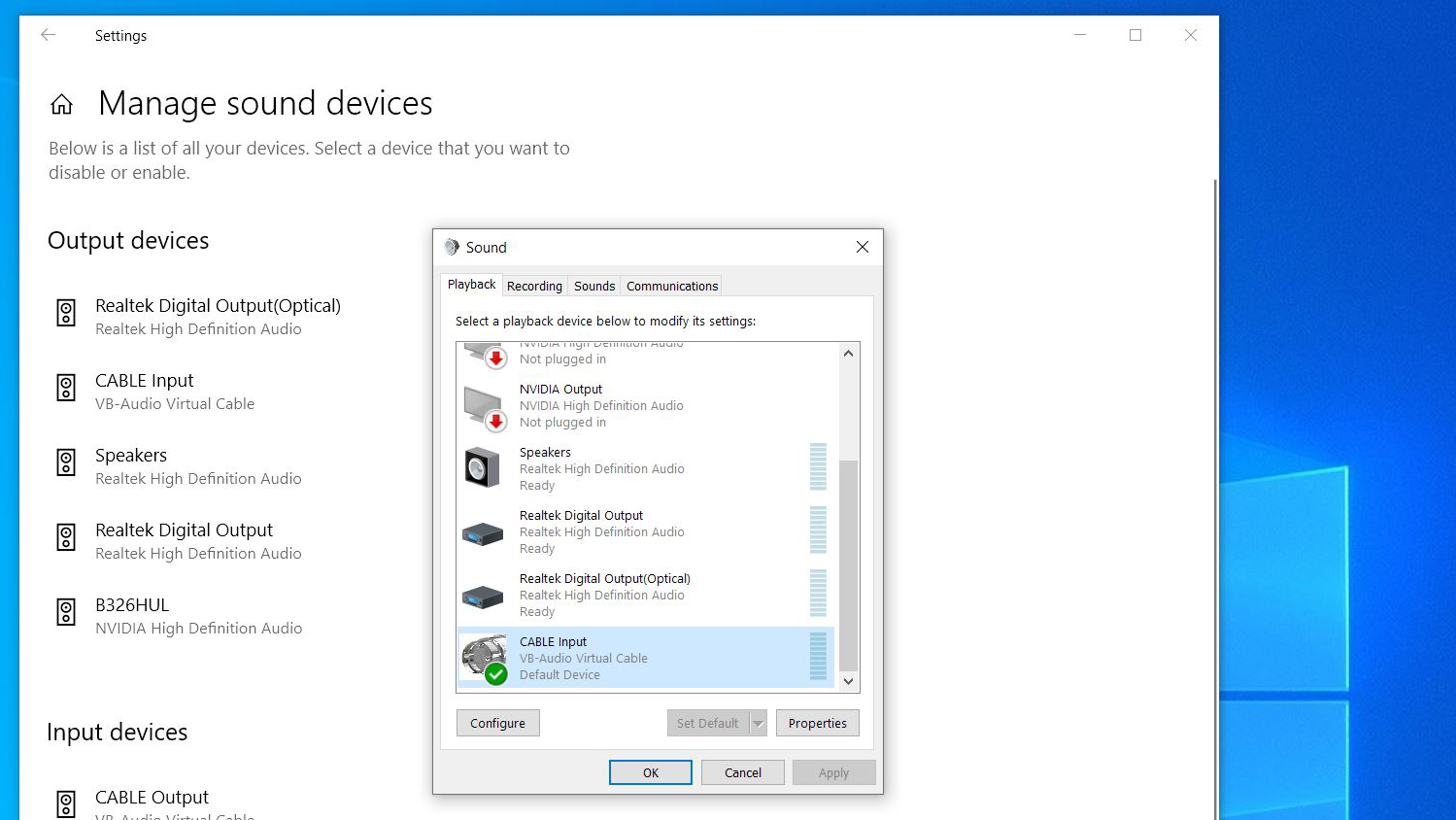Click CABLE Input device icon in Settings list
The width and height of the screenshot is (1456, 820).
(66, 388)
